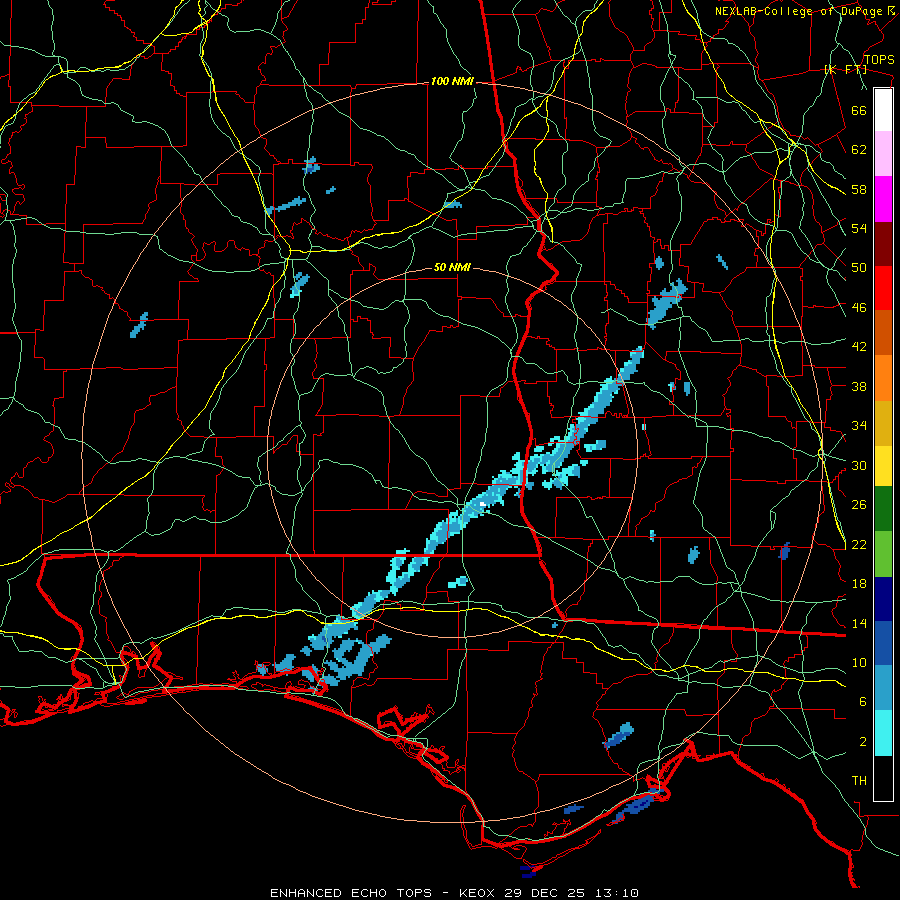
Task: Click the 'TOPS' legend heading
Action: click(879, 59)
